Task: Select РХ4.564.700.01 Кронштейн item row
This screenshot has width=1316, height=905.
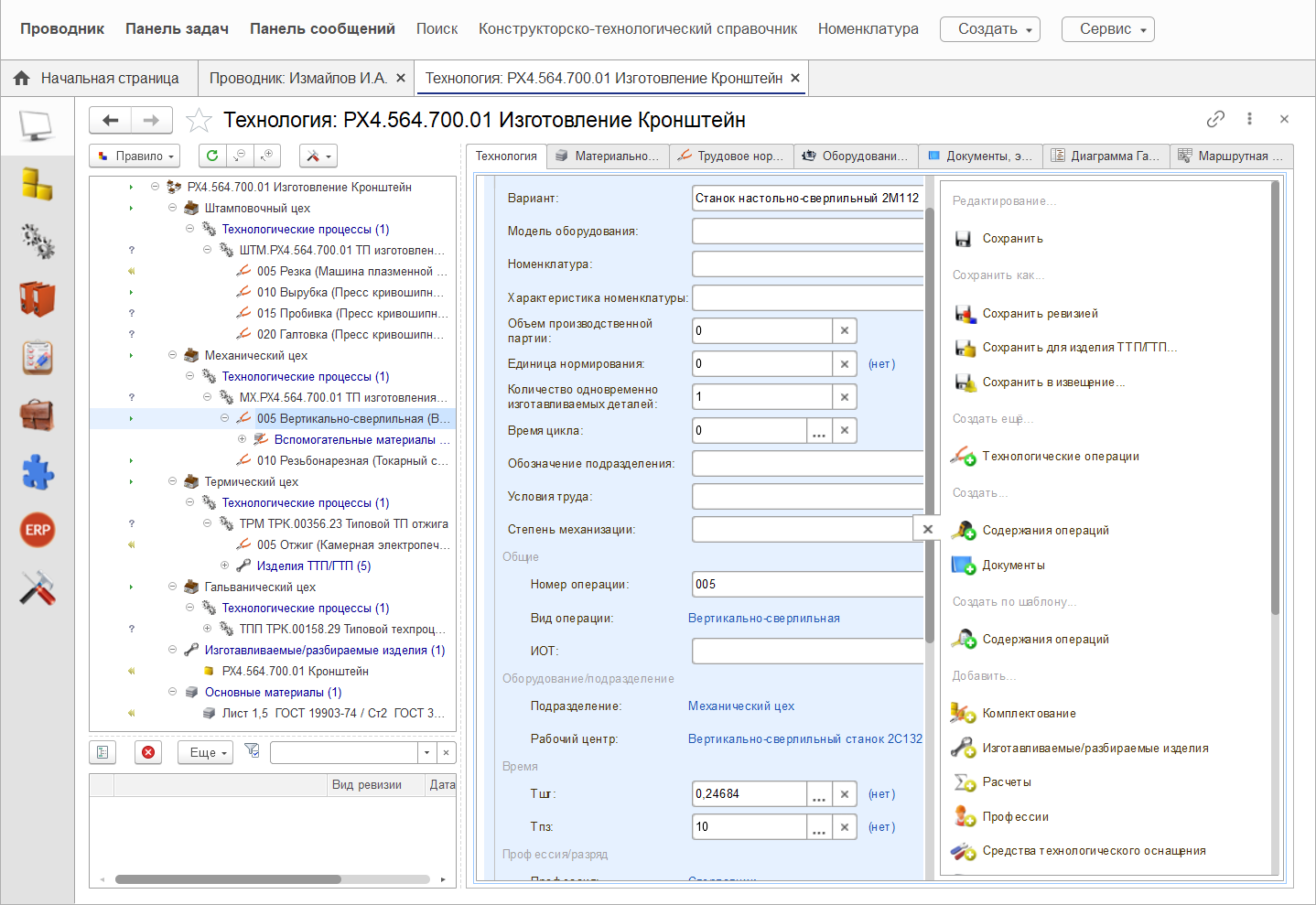Action: [x=295, y=671]
